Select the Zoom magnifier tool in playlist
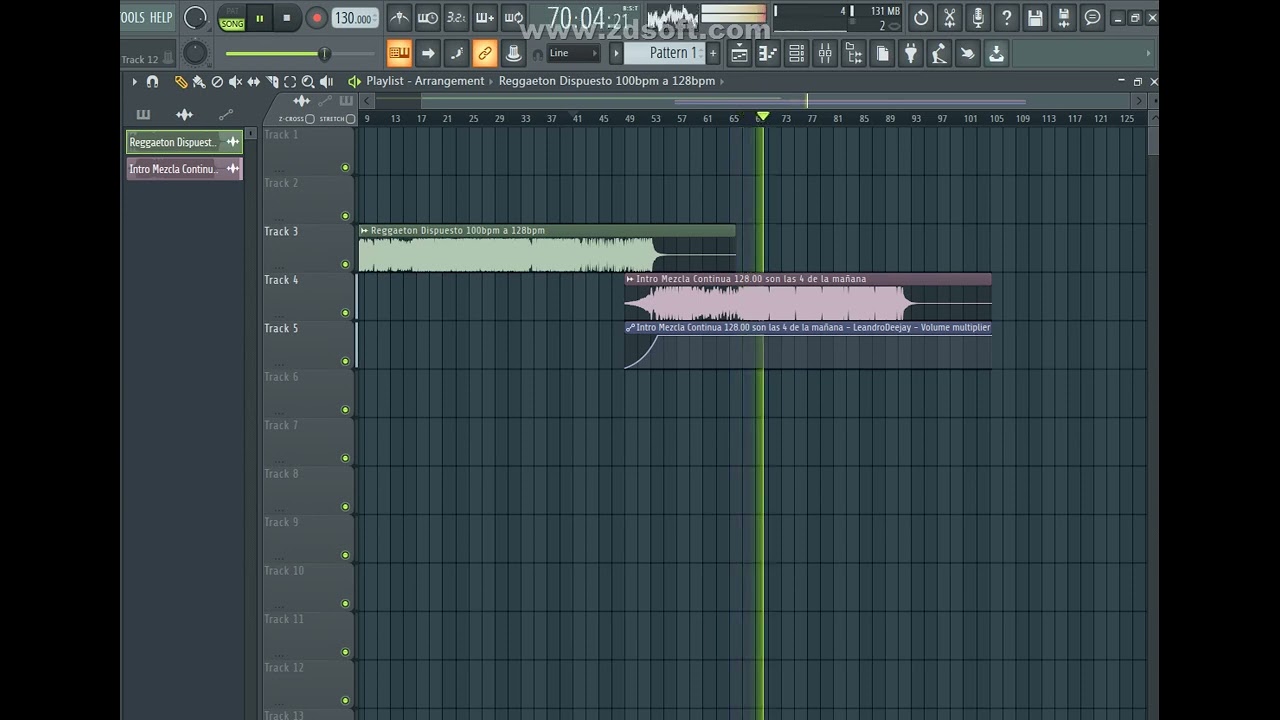Screen dimensions: 1280x720 308,82
